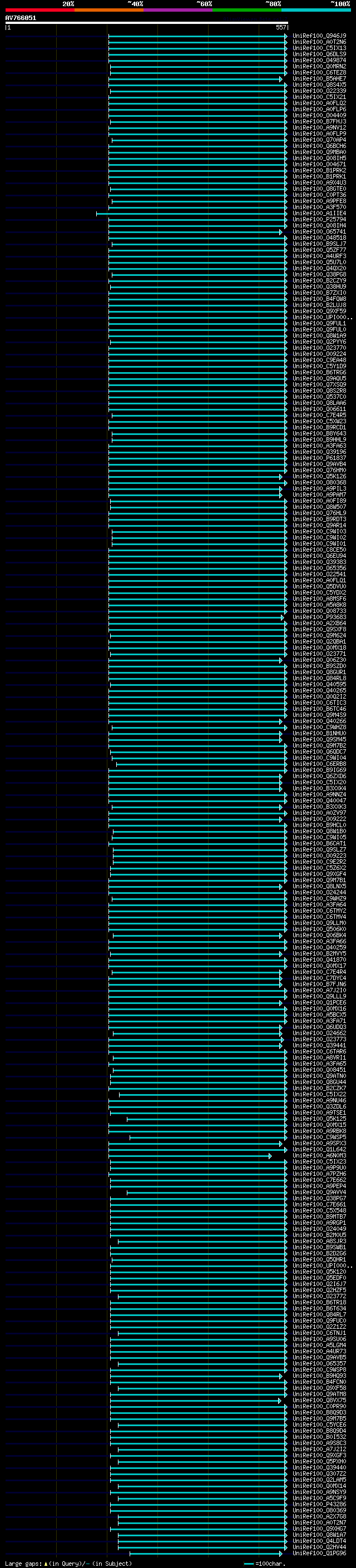Choose subject UniRef100_Q6BCH6

pyautogui.click(x=319, y=146)
